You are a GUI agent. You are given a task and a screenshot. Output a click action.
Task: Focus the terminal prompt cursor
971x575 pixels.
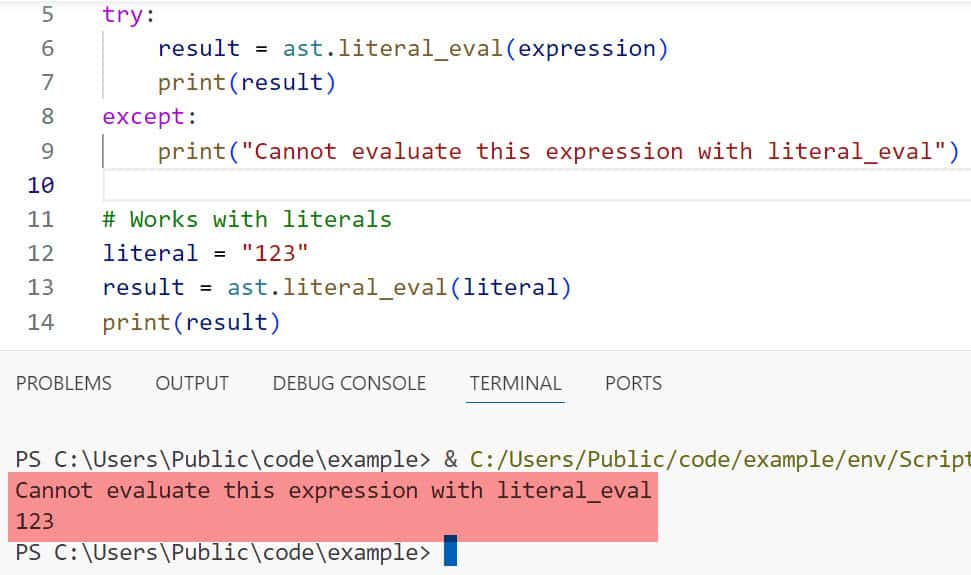coord(450,552)
